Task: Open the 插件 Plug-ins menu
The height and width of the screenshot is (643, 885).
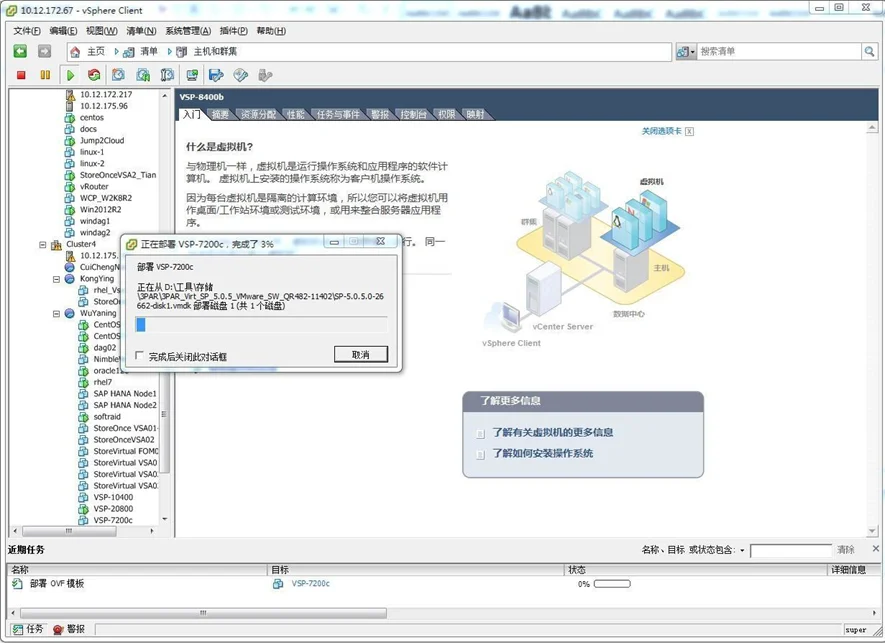Action: pos(234,30)
